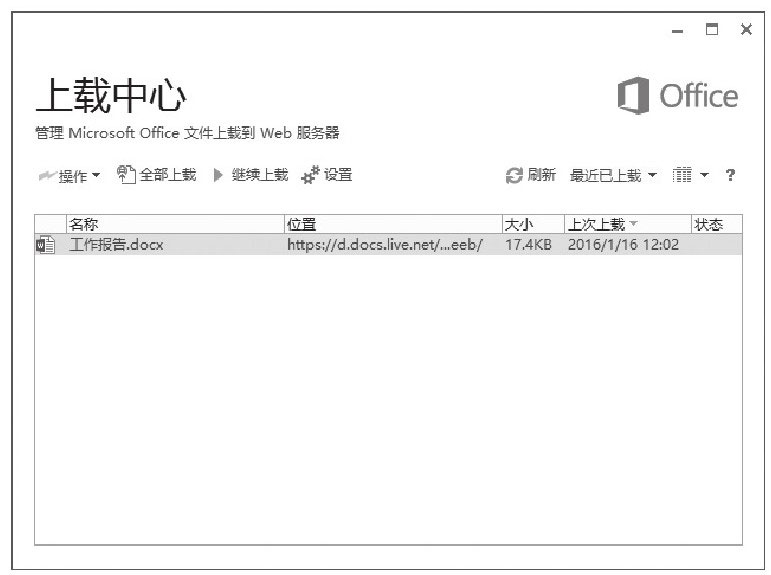Open the 操作 actions dropdown
771x575 pixels.
point(69,175)
